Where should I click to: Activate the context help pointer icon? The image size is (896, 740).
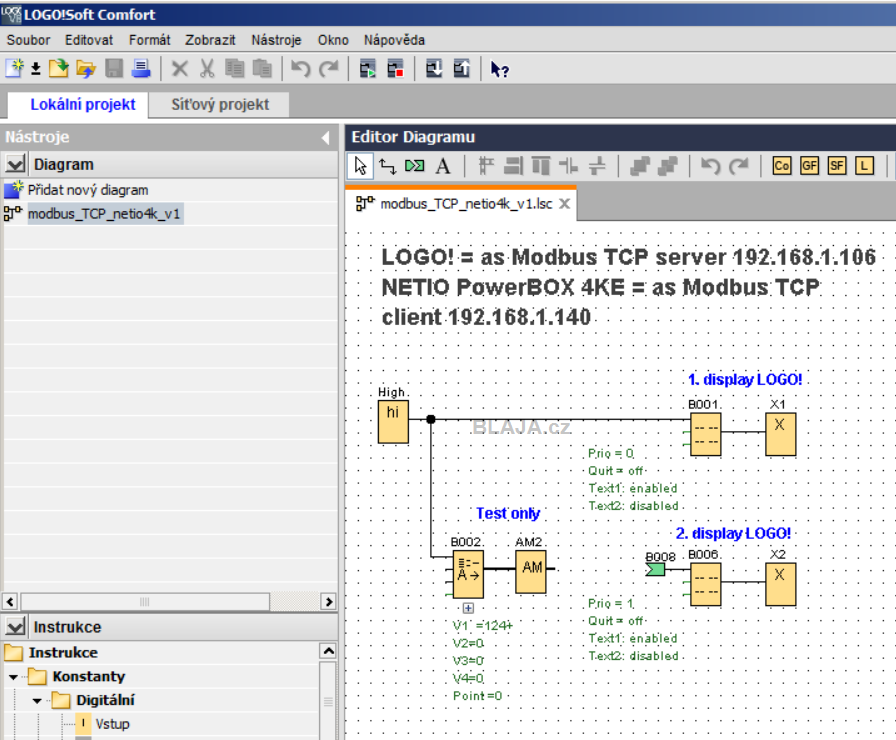[499, 70]
